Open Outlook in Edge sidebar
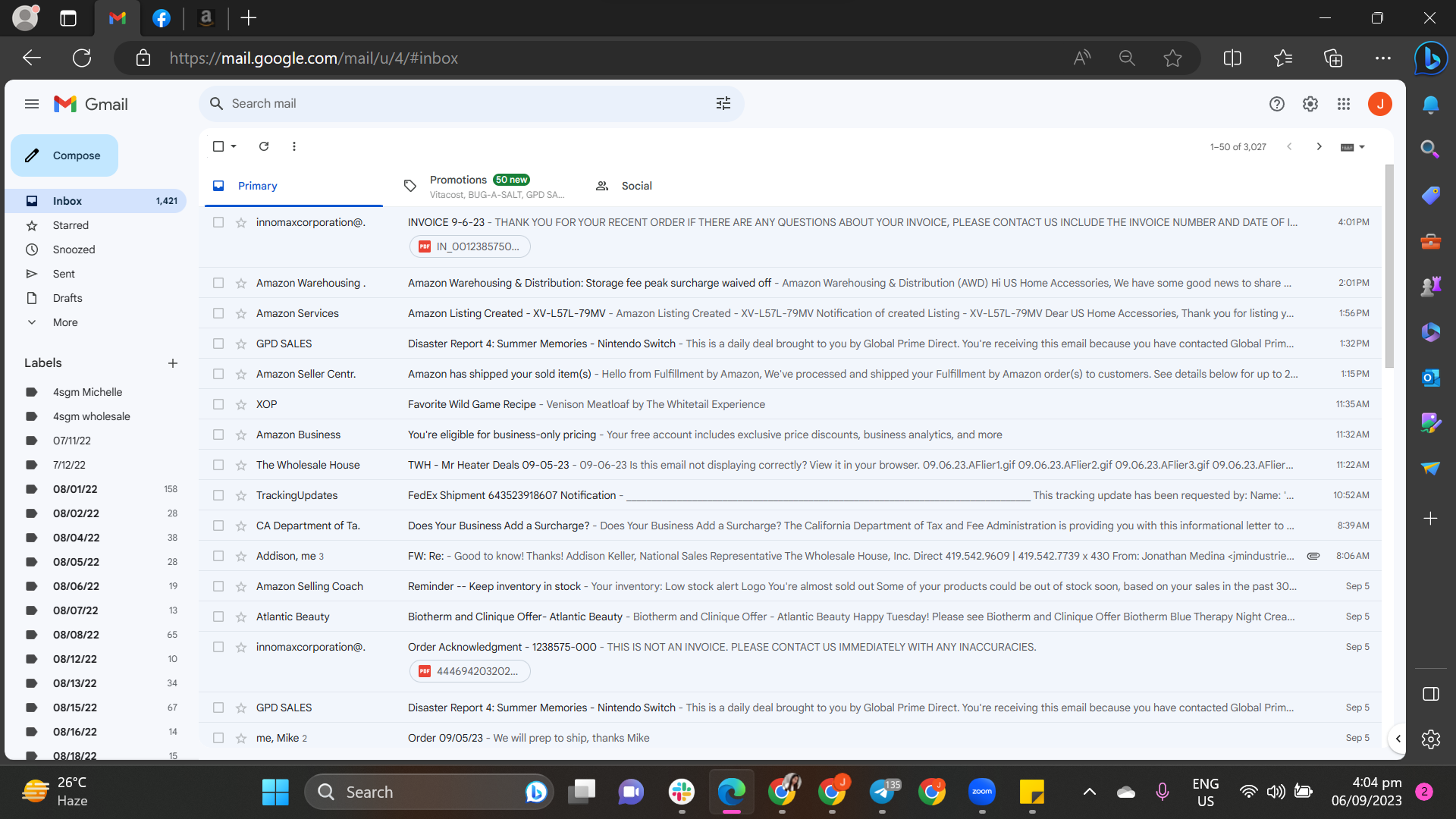This screenshot has height=819, width=1456. [1430, 377]
